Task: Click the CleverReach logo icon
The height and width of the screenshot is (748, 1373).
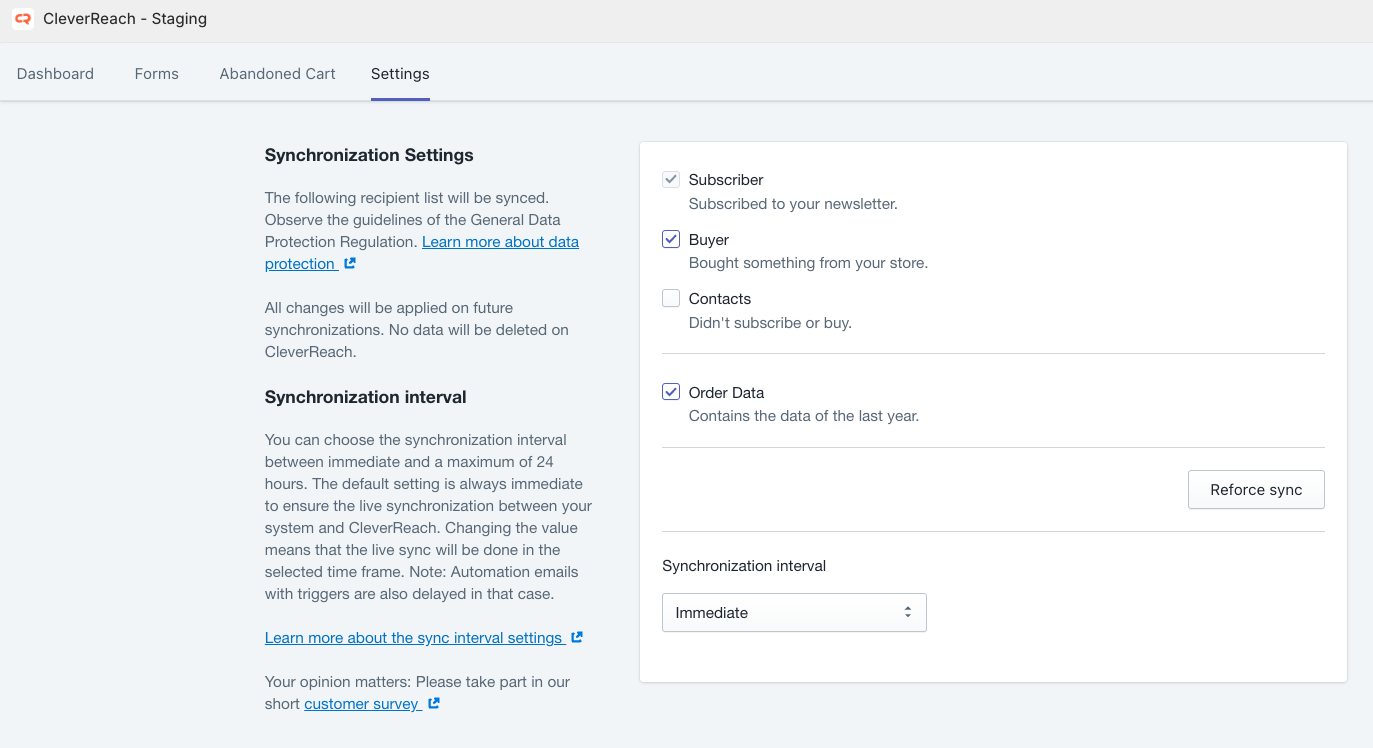Action: pyautogui.click(x=22, y=19)
